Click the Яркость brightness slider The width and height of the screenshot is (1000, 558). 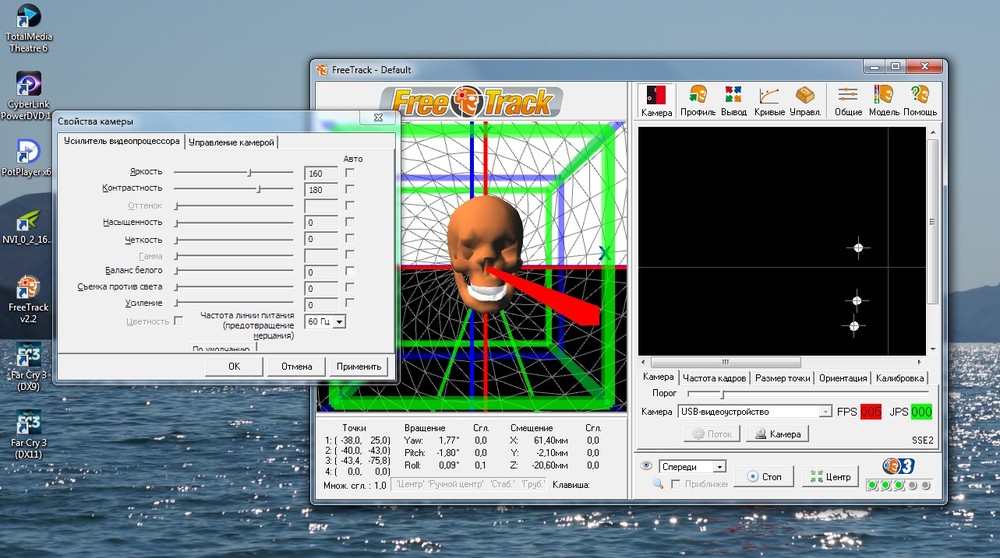point(233,172)
